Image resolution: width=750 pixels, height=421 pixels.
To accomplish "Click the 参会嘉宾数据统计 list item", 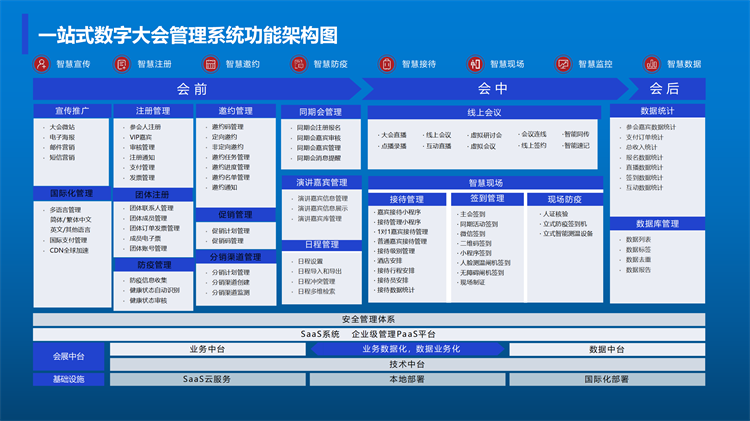I will coord(651,127).
